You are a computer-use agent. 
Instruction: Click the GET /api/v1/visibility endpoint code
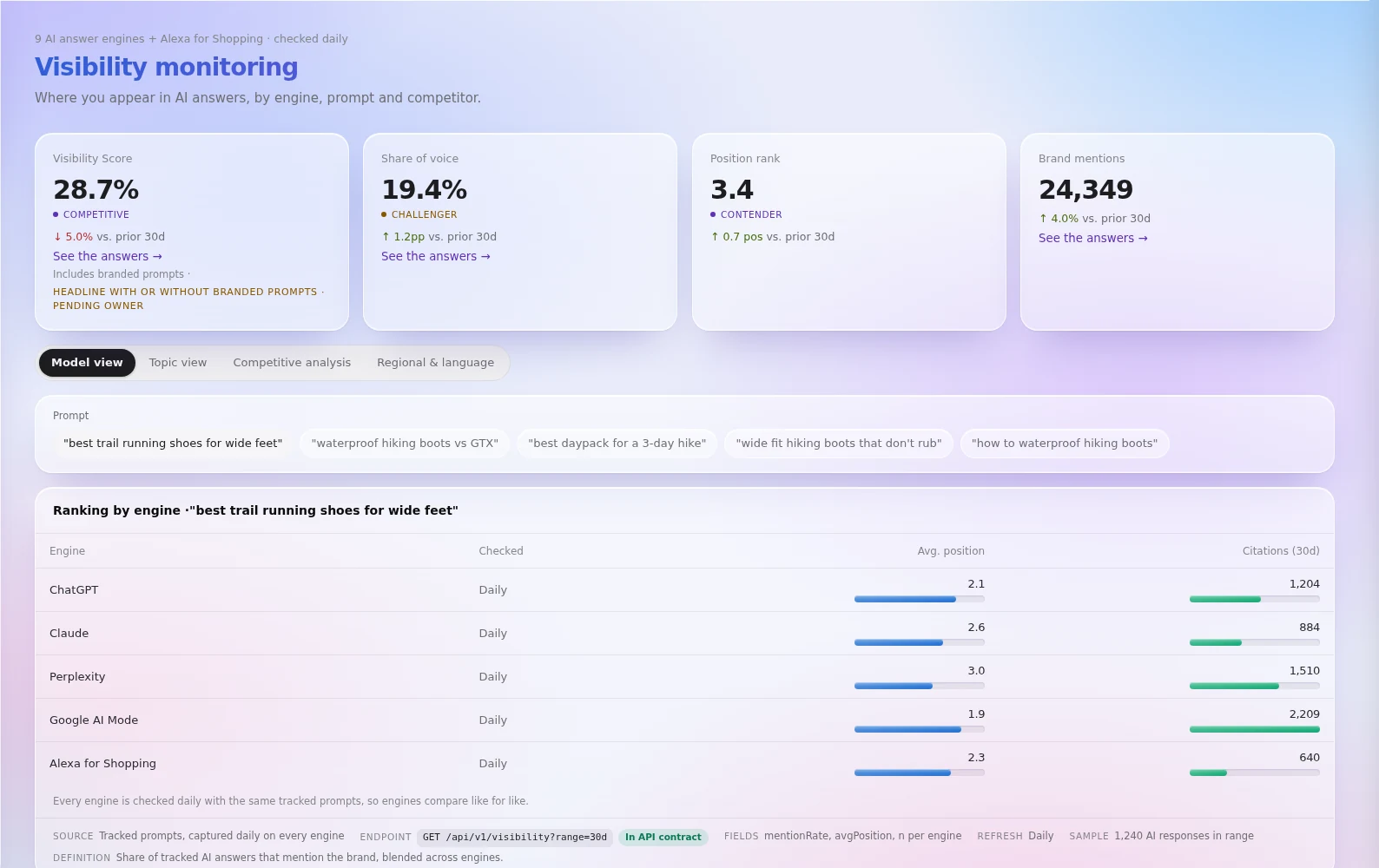tap(515, 838)
